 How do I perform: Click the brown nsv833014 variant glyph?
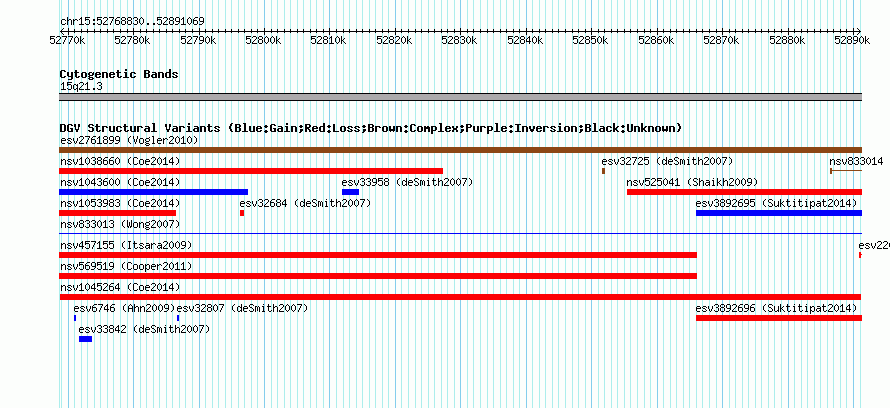tap(846, 171)
